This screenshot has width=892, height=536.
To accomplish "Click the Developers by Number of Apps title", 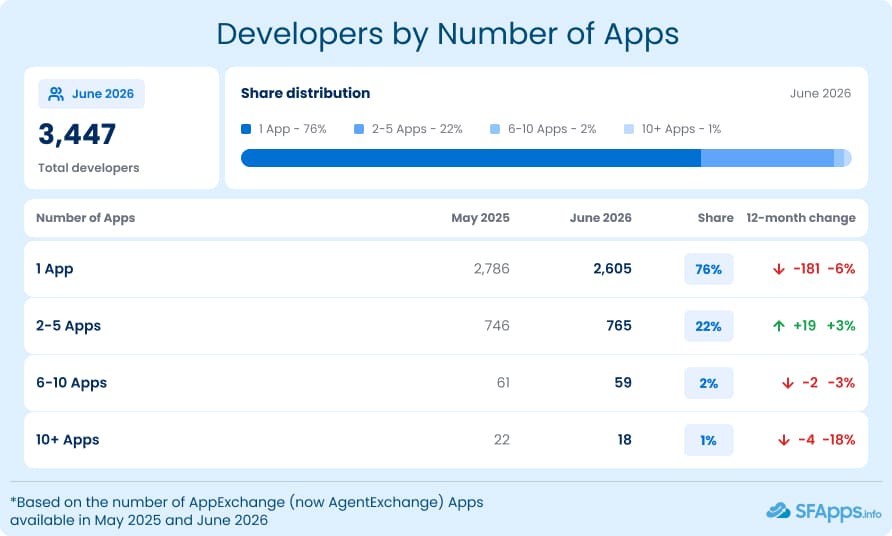I will 448,34.
